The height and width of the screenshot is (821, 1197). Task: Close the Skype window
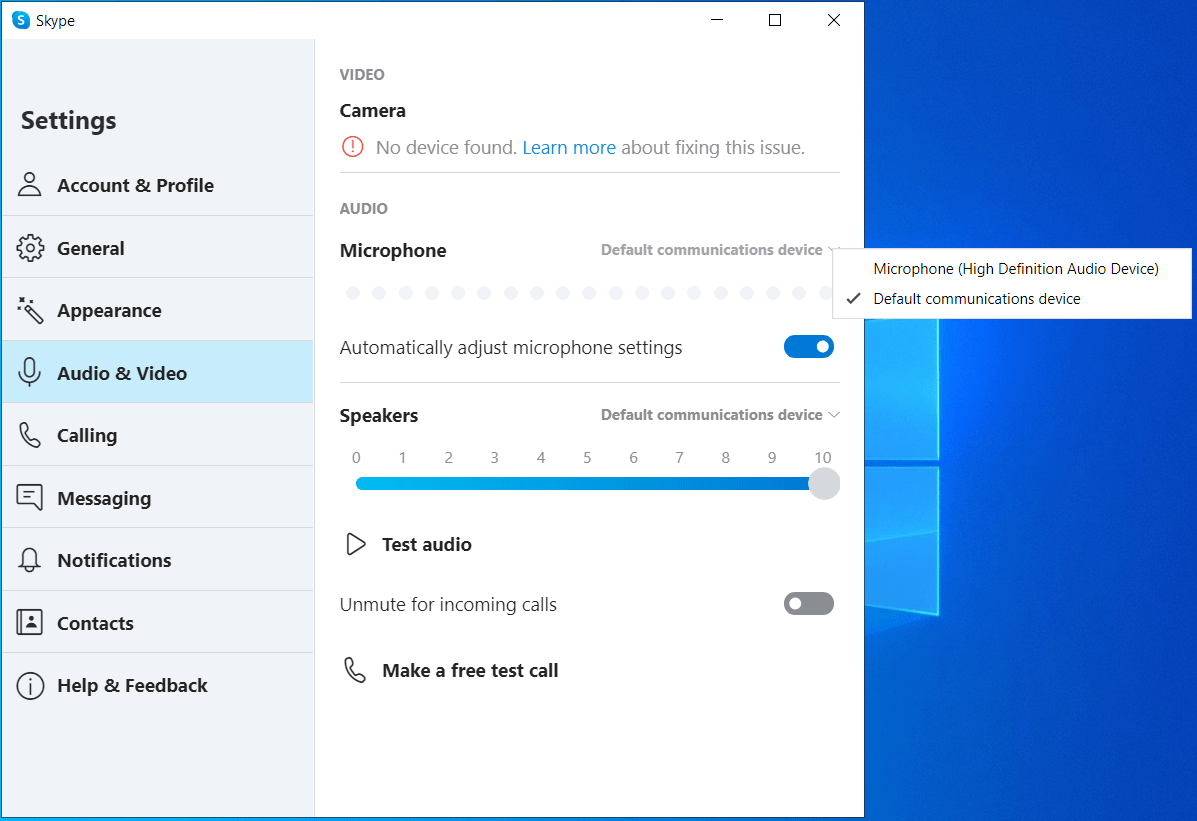point(834,20)
